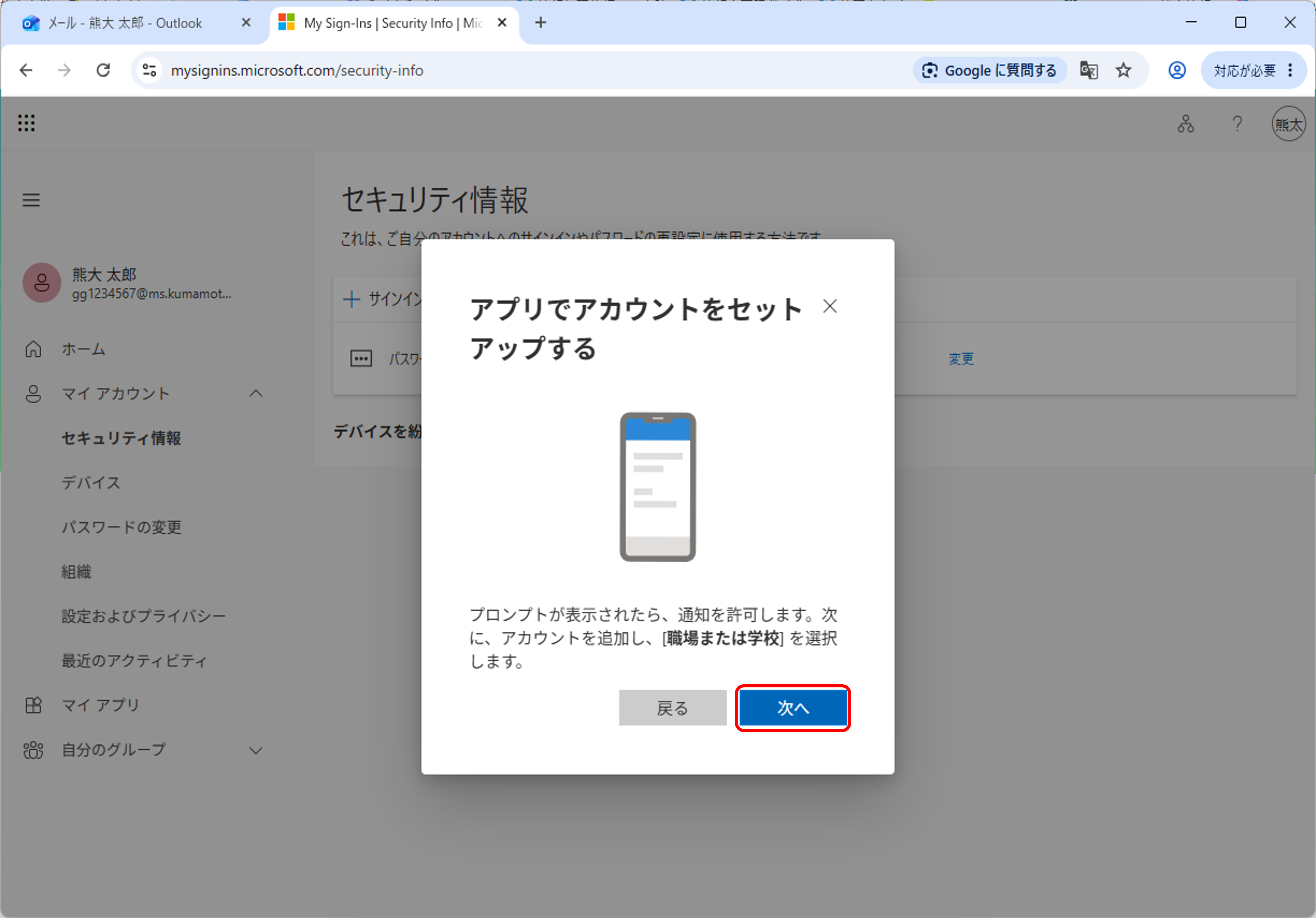This screenshot has height=918, width=1316.
Task: Click the マイ アプリ icon in sidebar
Action: [x=33, y=705]
